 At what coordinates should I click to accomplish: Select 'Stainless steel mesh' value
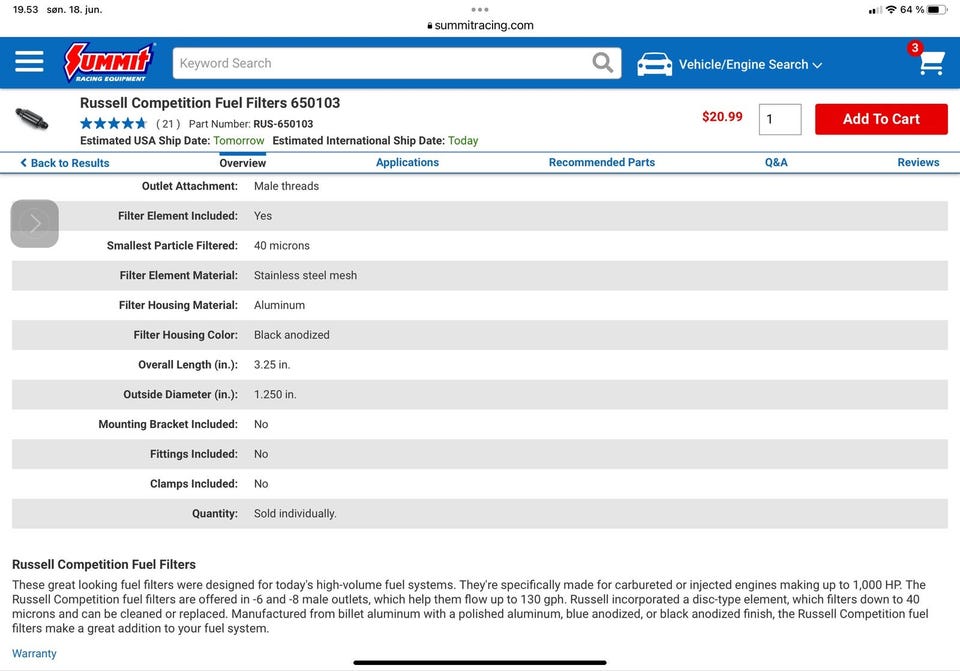305,276
